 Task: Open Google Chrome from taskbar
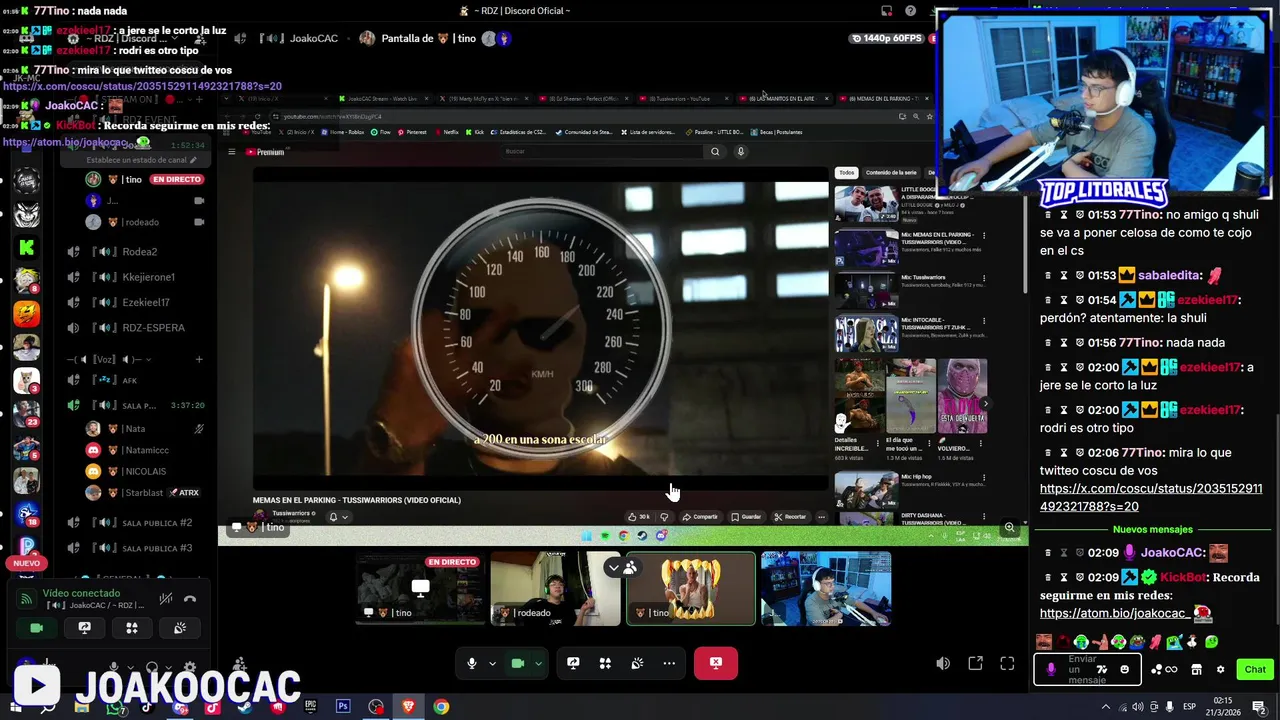tap(441, 707)
